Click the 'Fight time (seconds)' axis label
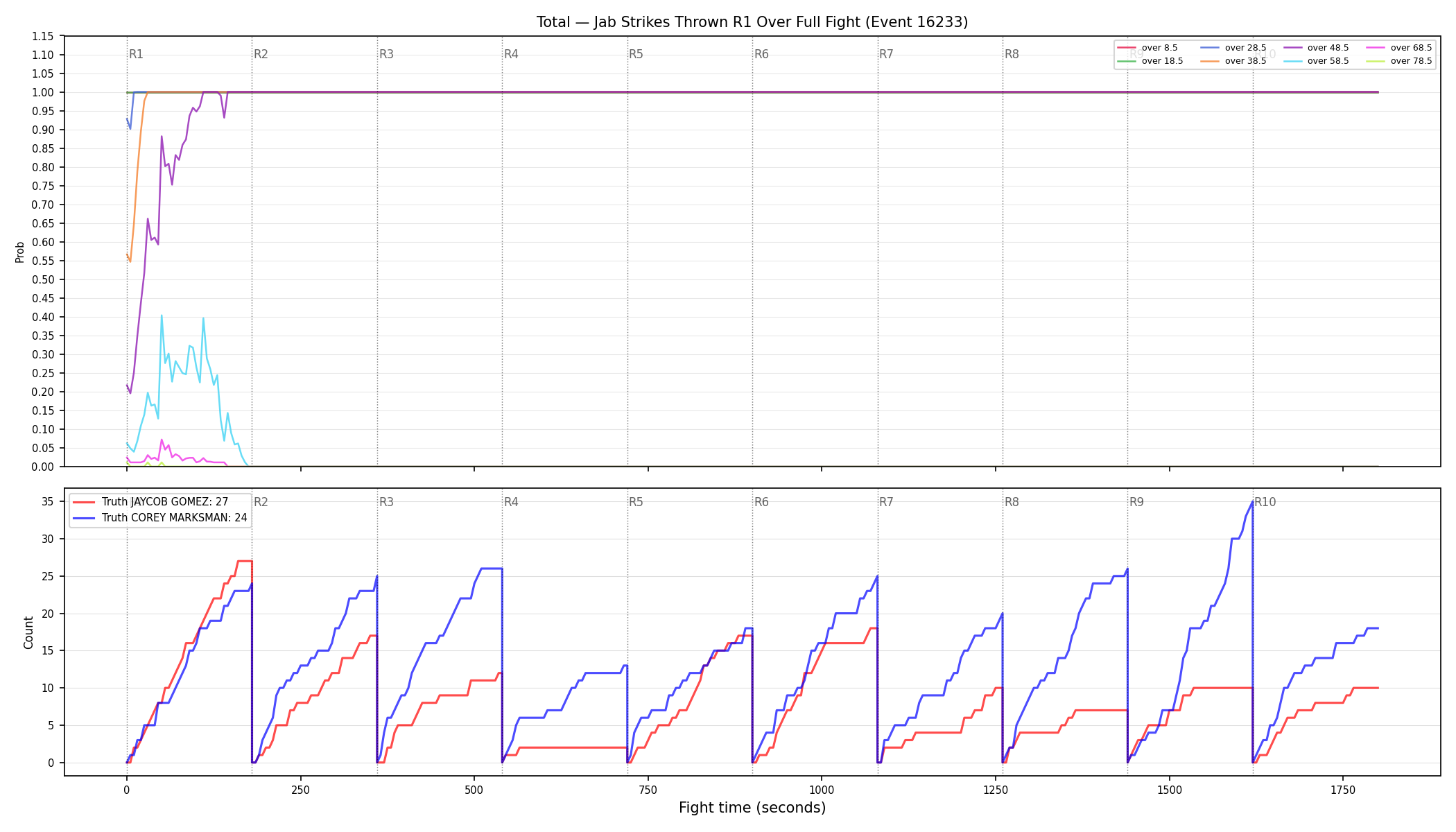 752,808
